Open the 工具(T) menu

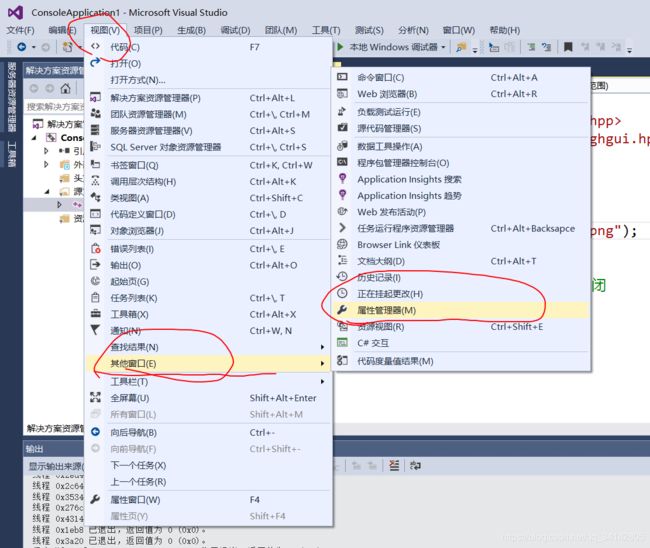coord(326,30)
